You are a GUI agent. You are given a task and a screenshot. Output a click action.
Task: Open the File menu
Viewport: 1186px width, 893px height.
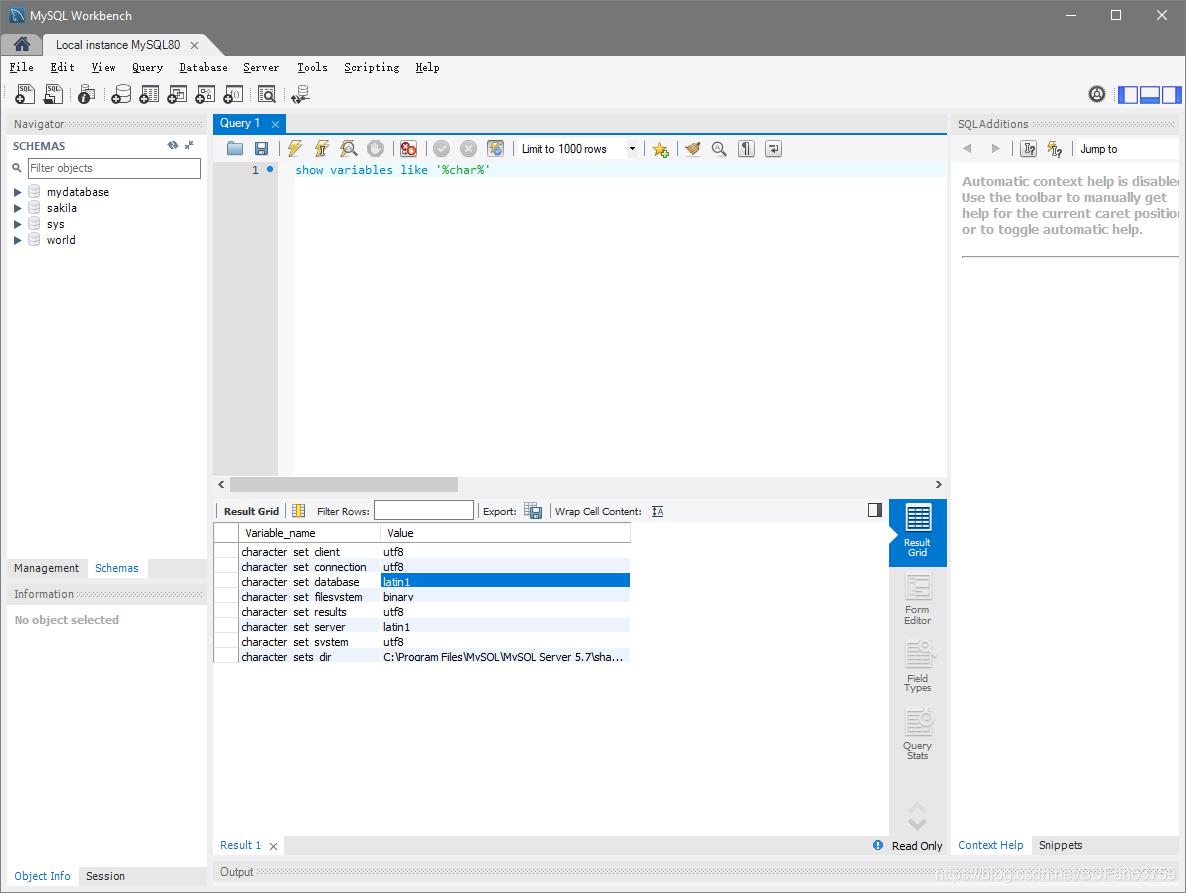pyautogui.click(x=21, y=67)
